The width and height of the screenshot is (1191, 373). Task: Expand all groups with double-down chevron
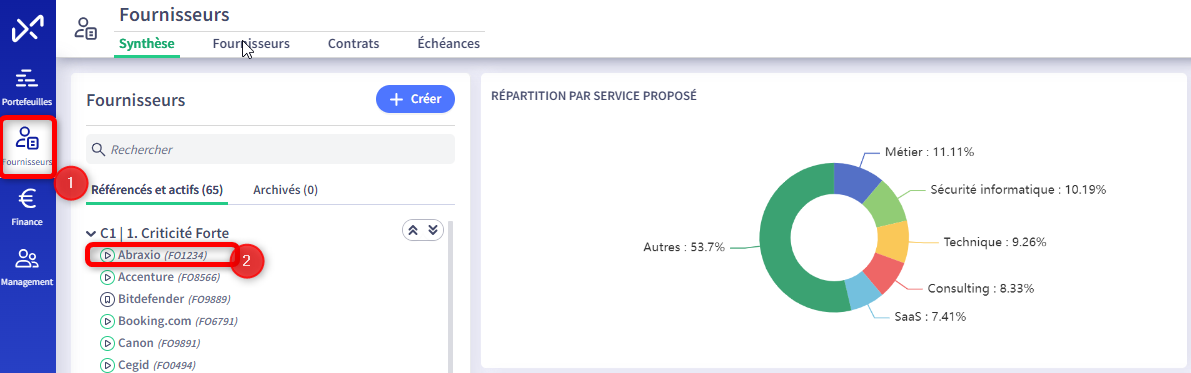pos(433,231)
